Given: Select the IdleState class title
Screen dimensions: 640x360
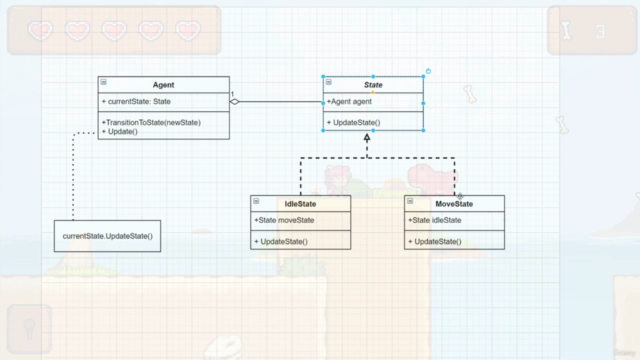Looking at the screenshot, I should (x=300, y=204).
